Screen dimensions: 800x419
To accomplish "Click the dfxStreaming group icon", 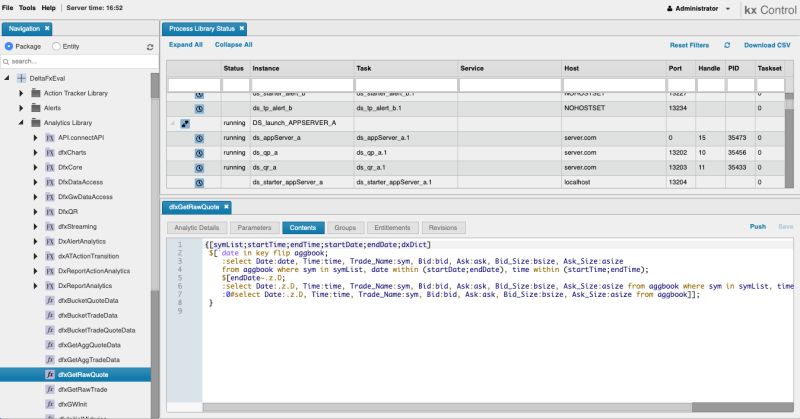I will (50, 227).
